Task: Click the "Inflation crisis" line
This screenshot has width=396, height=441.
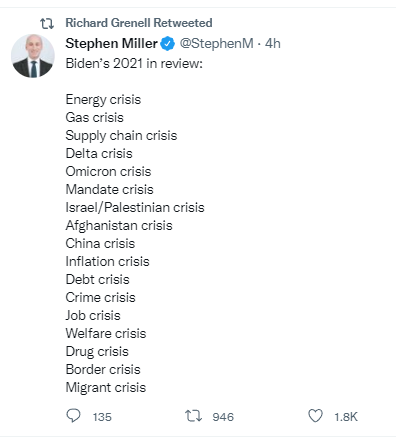Action: pos(107,261)
